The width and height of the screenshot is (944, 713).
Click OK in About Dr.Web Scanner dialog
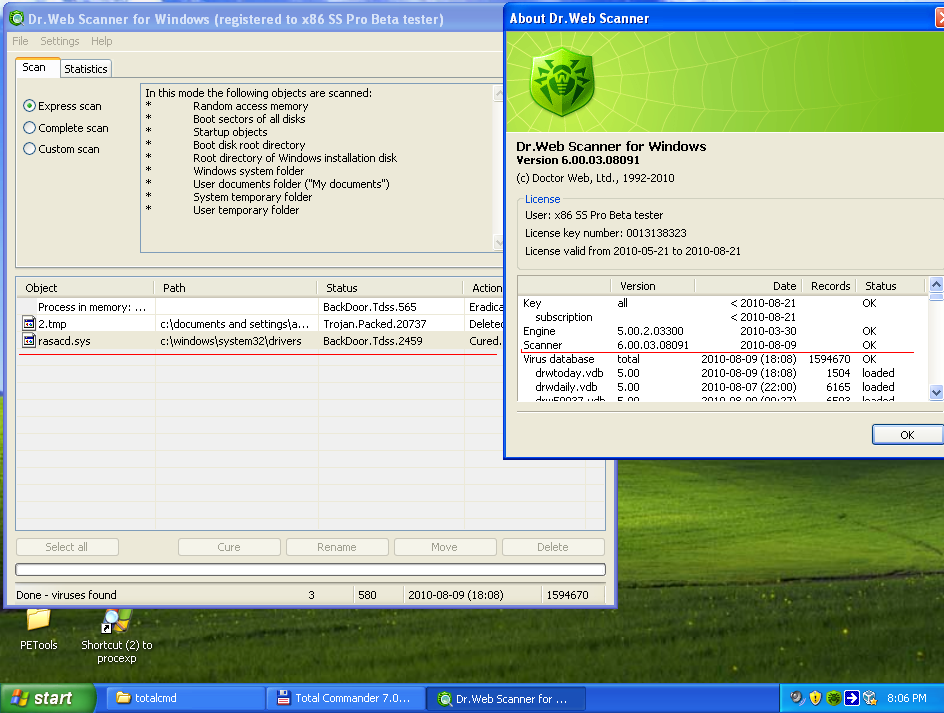907,435
